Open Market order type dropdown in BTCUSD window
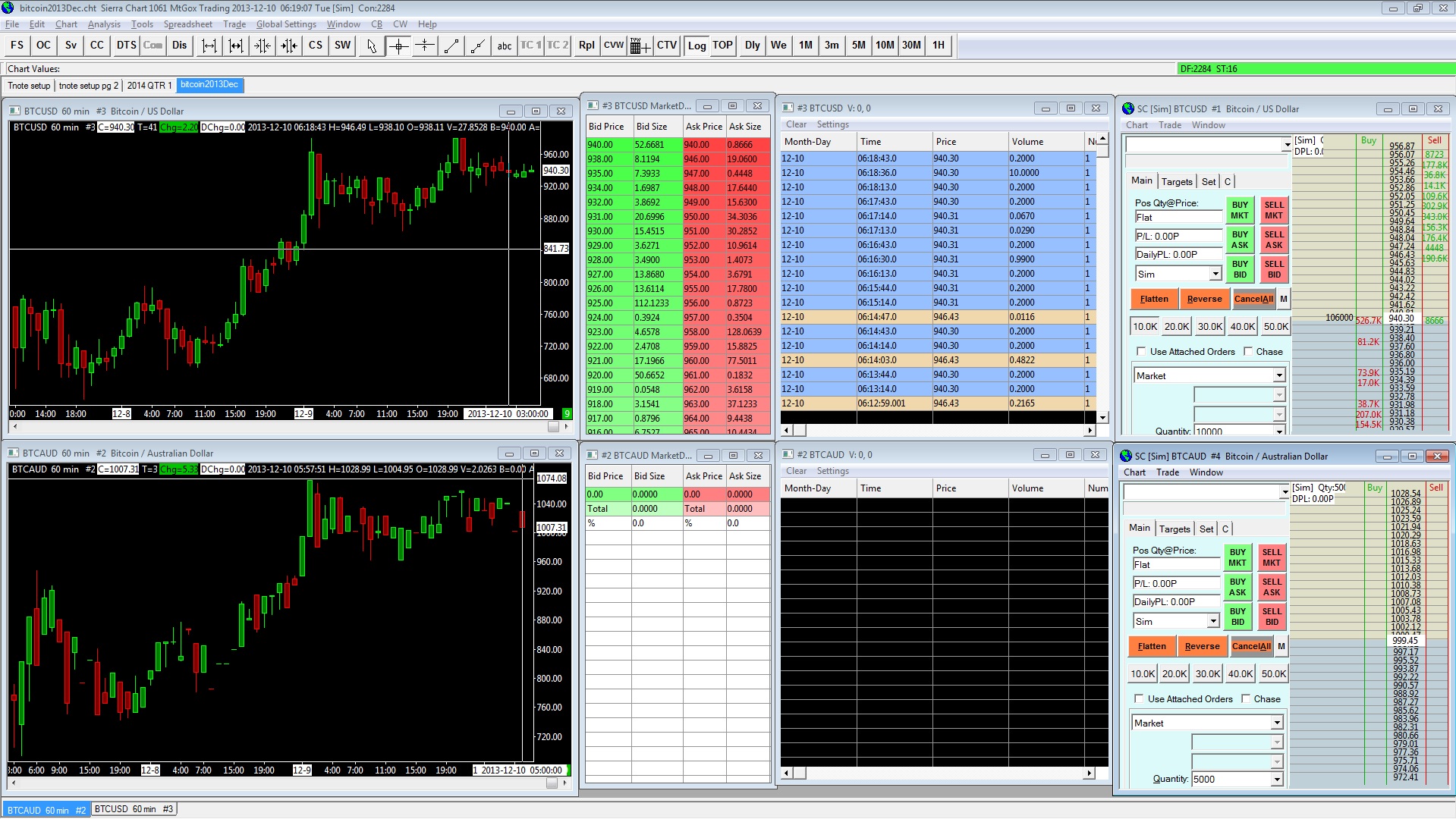This screenshot has width=1456, height=819. click(1279, 375)
